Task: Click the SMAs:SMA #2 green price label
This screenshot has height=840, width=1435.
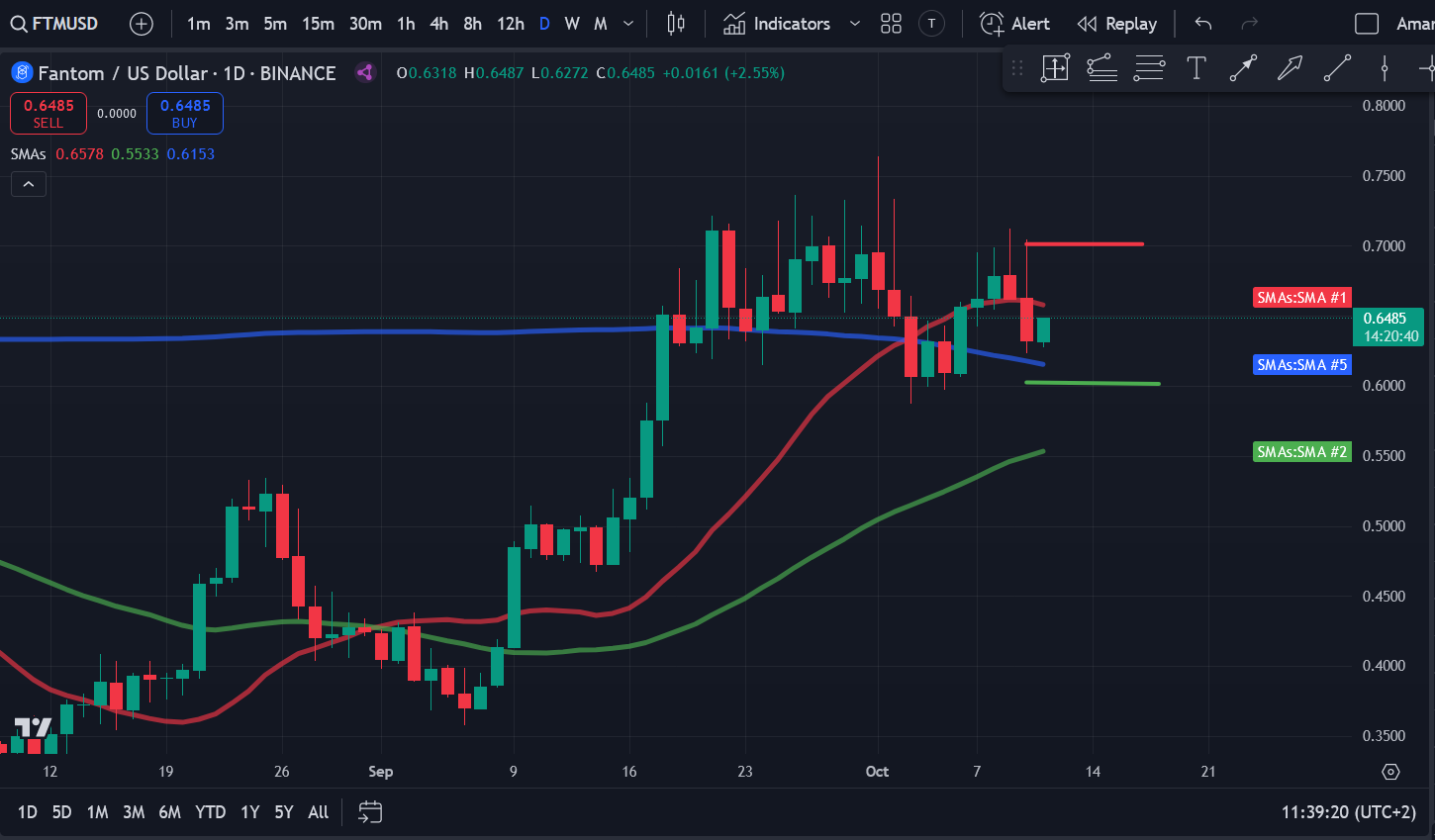Action: (1301, 452)
